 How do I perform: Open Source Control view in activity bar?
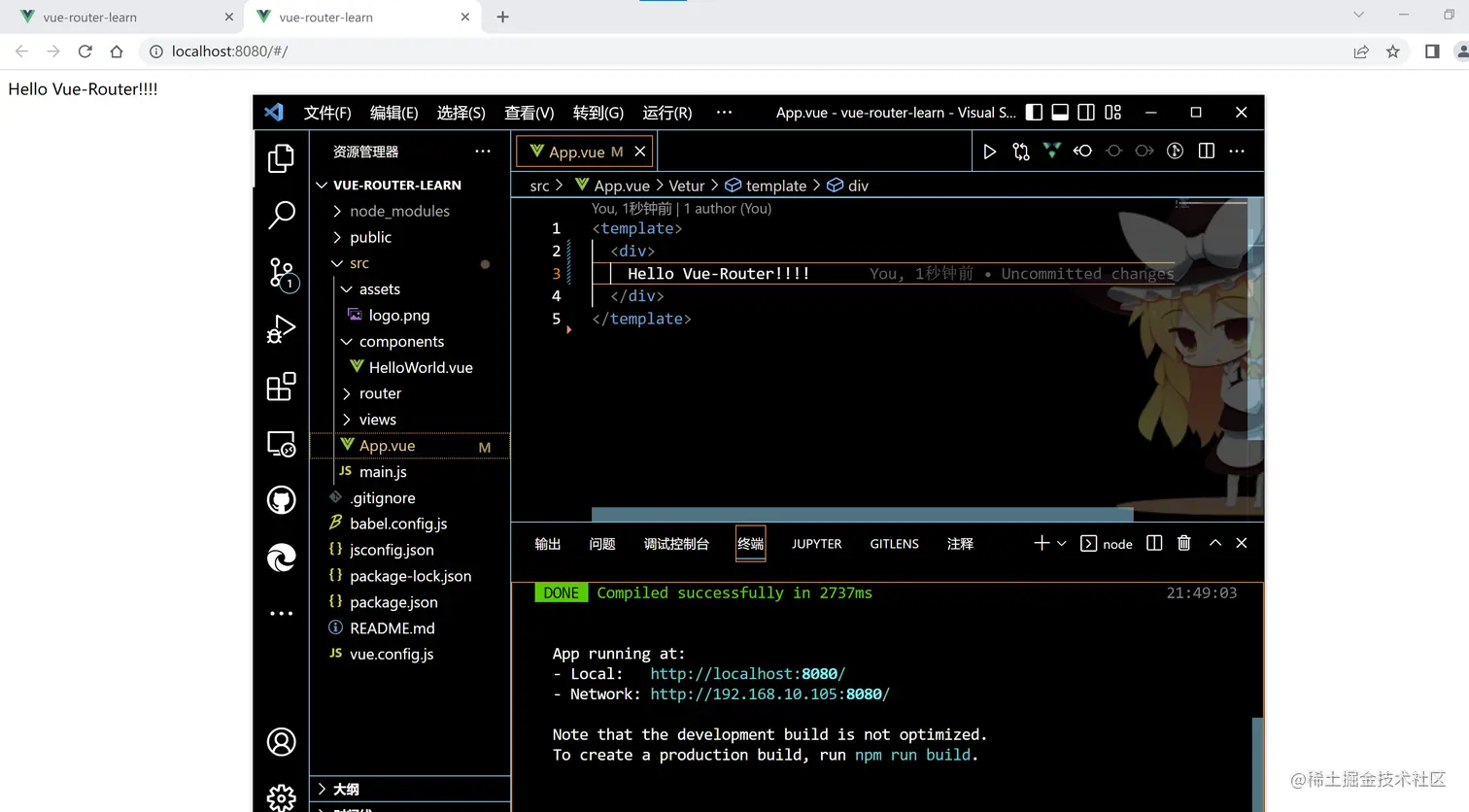point(281,273)
